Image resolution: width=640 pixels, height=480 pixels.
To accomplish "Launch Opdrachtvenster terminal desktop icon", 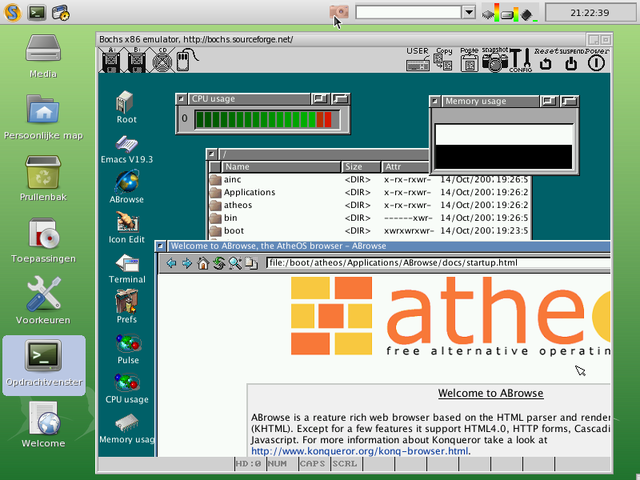I will click(44, 363).
